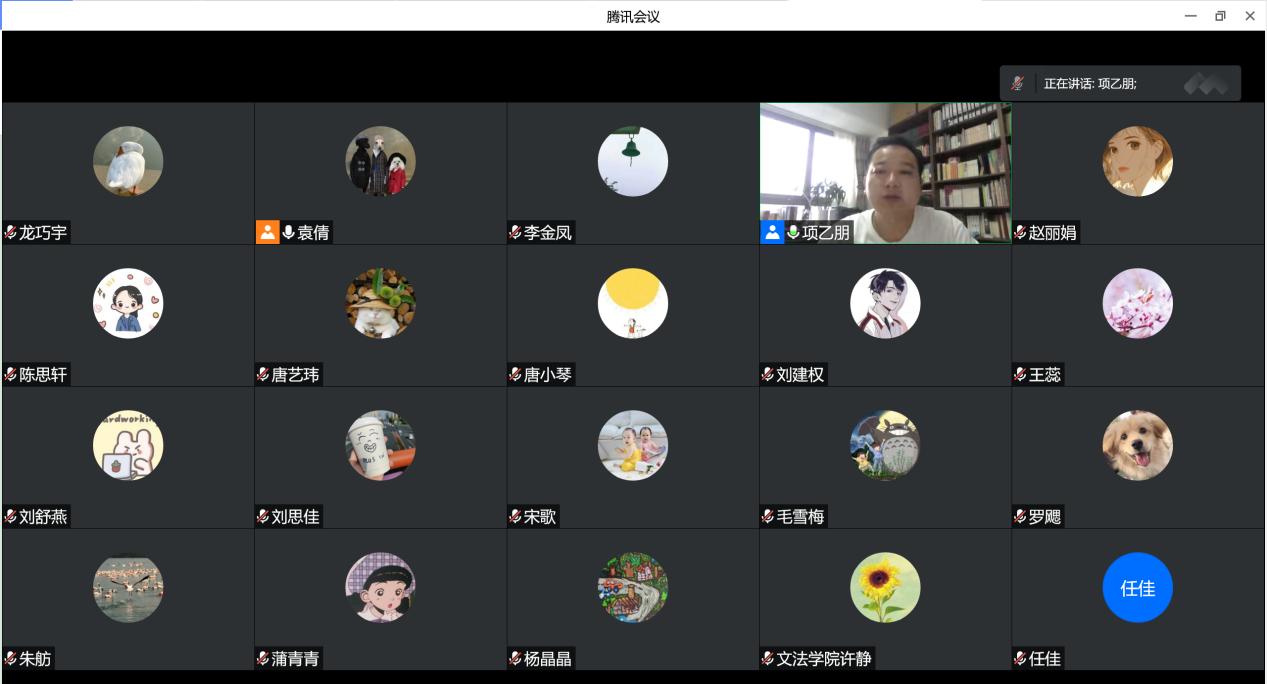Image resolution: width=1267 pixels, height=684 pixels.
Task: Click the muted mic indicator for 朱舫
Action: pyautogui.click(x=11, y=659)
